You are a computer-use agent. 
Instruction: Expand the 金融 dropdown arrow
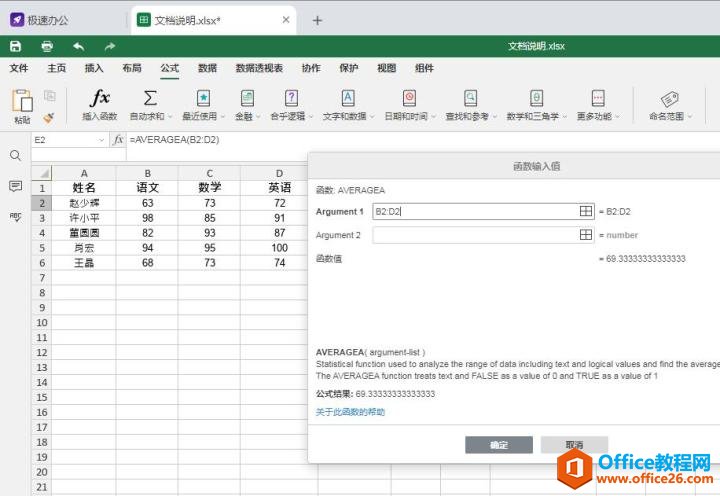click(x=258, y=117)
